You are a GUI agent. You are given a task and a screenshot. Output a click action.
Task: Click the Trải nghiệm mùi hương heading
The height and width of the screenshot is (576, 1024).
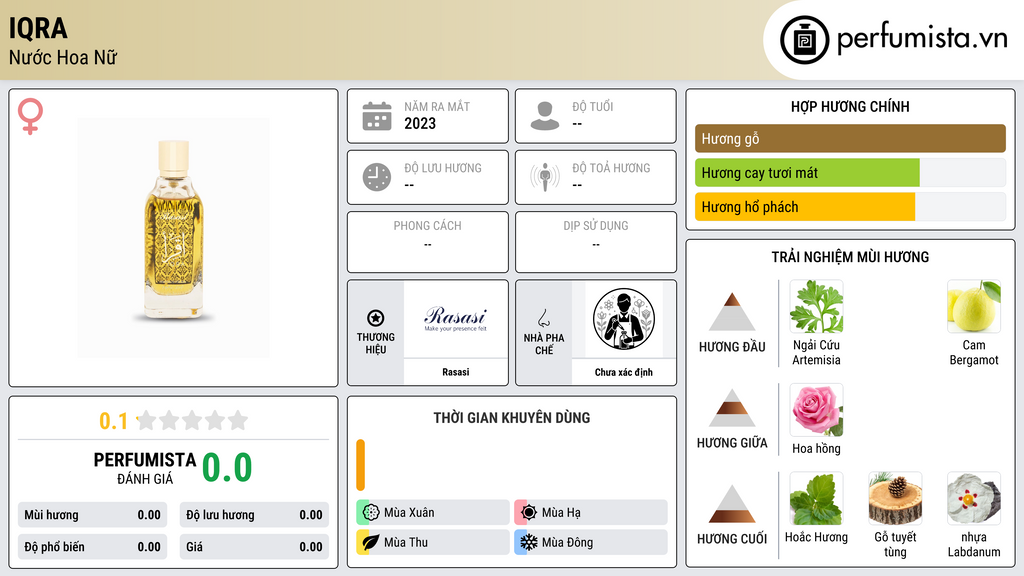tap(850, 257)
